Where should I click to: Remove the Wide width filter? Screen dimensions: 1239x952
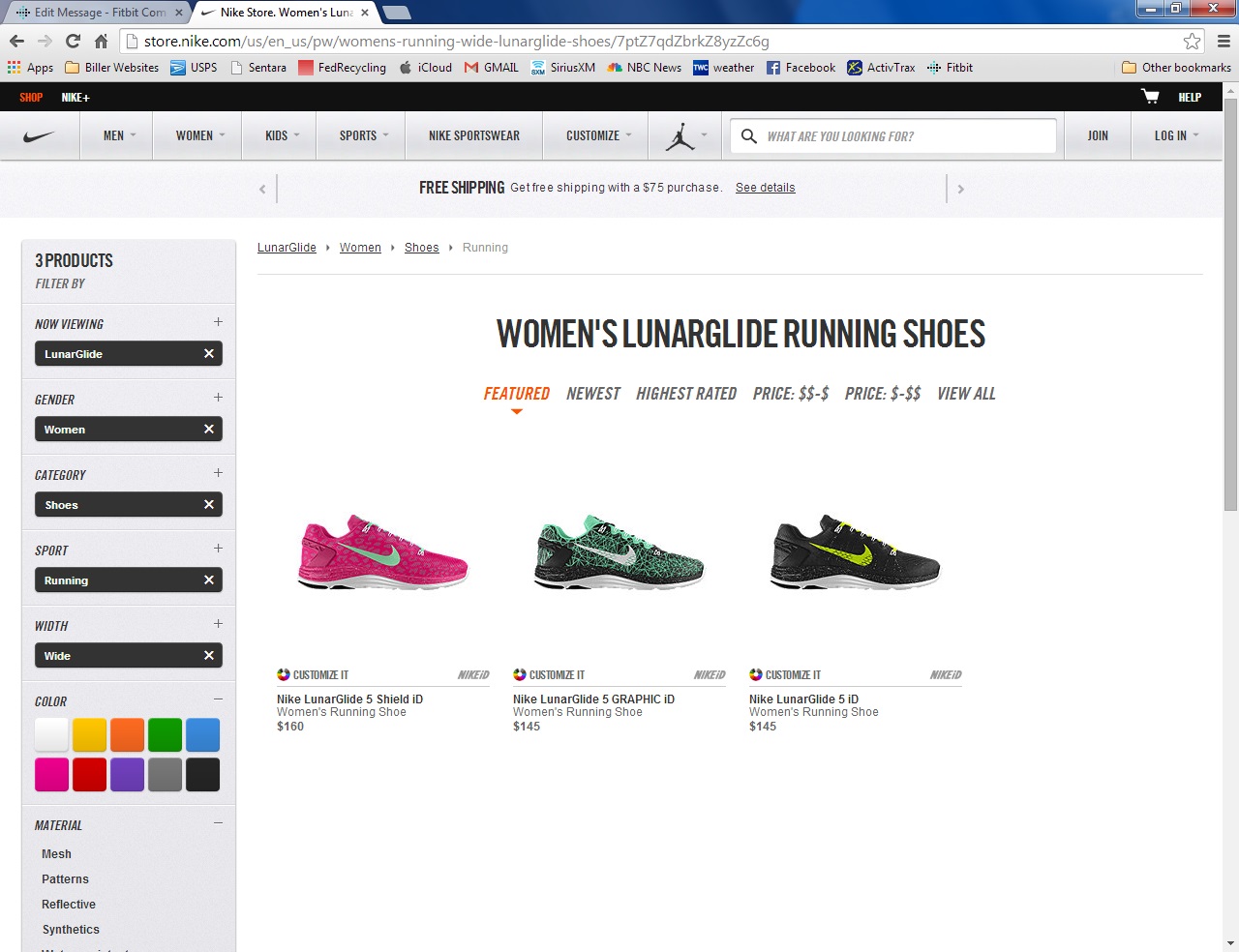(208, 656)
